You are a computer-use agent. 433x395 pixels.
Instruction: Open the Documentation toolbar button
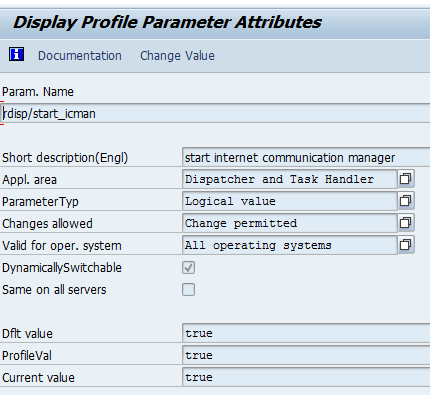pyautogui.click(x=80, y=56)
